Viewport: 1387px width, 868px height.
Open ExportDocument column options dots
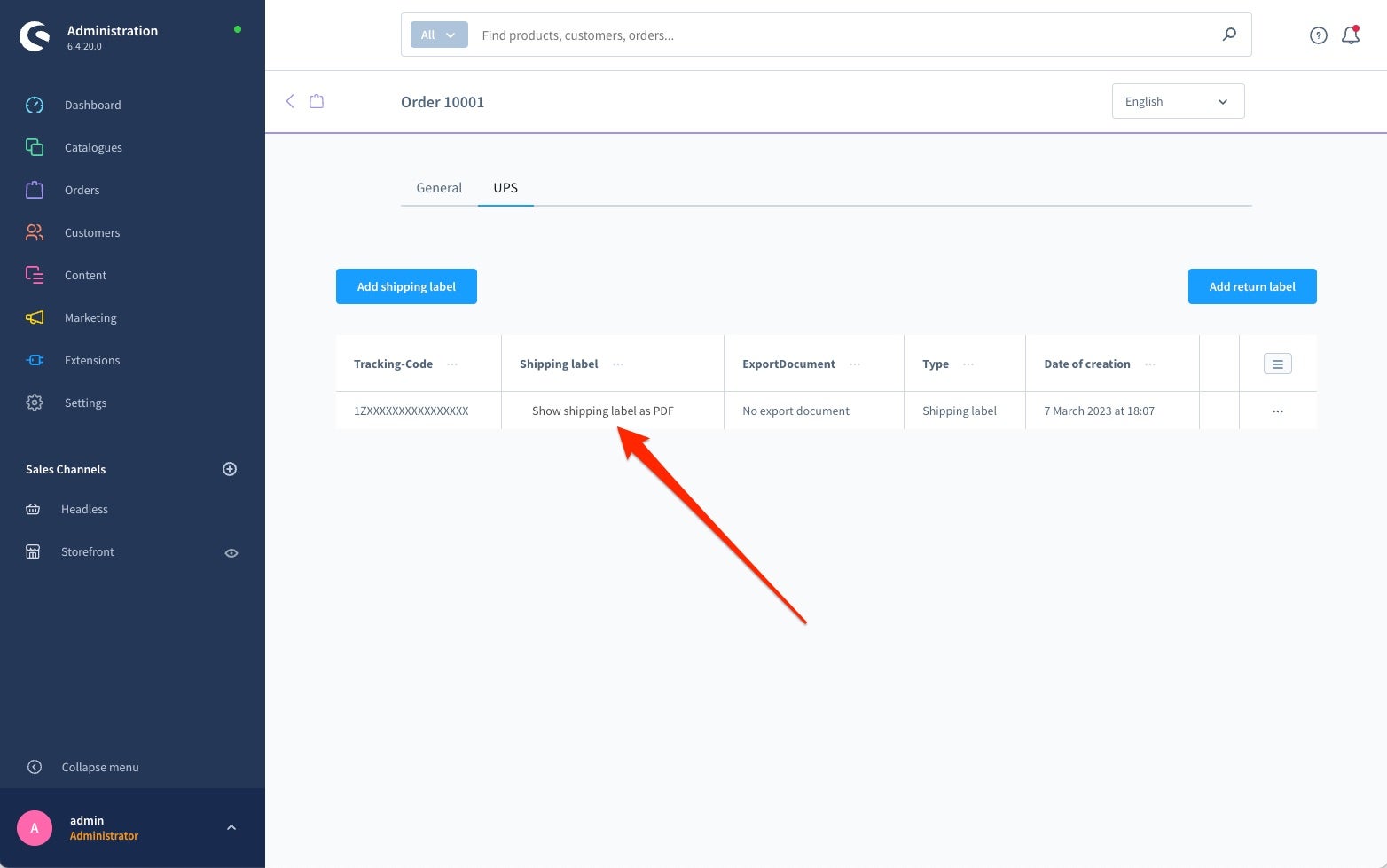coord(855,364)
